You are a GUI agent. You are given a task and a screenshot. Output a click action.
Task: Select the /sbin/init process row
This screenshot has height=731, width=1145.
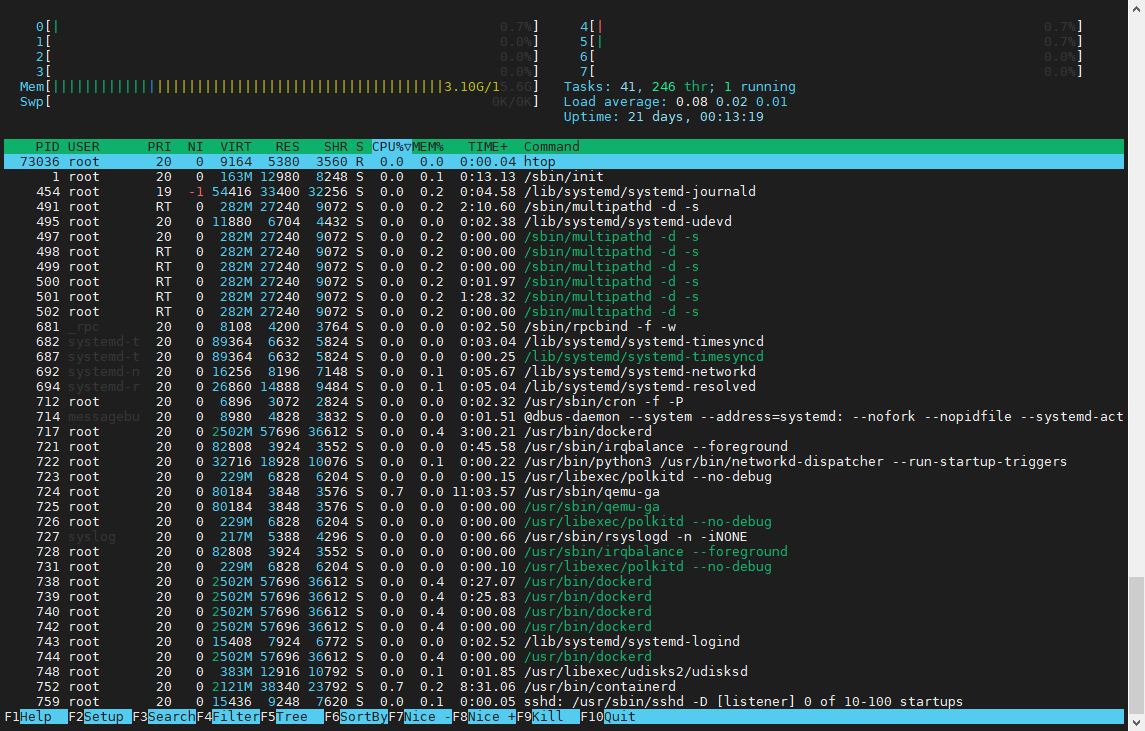coord(560,177)
